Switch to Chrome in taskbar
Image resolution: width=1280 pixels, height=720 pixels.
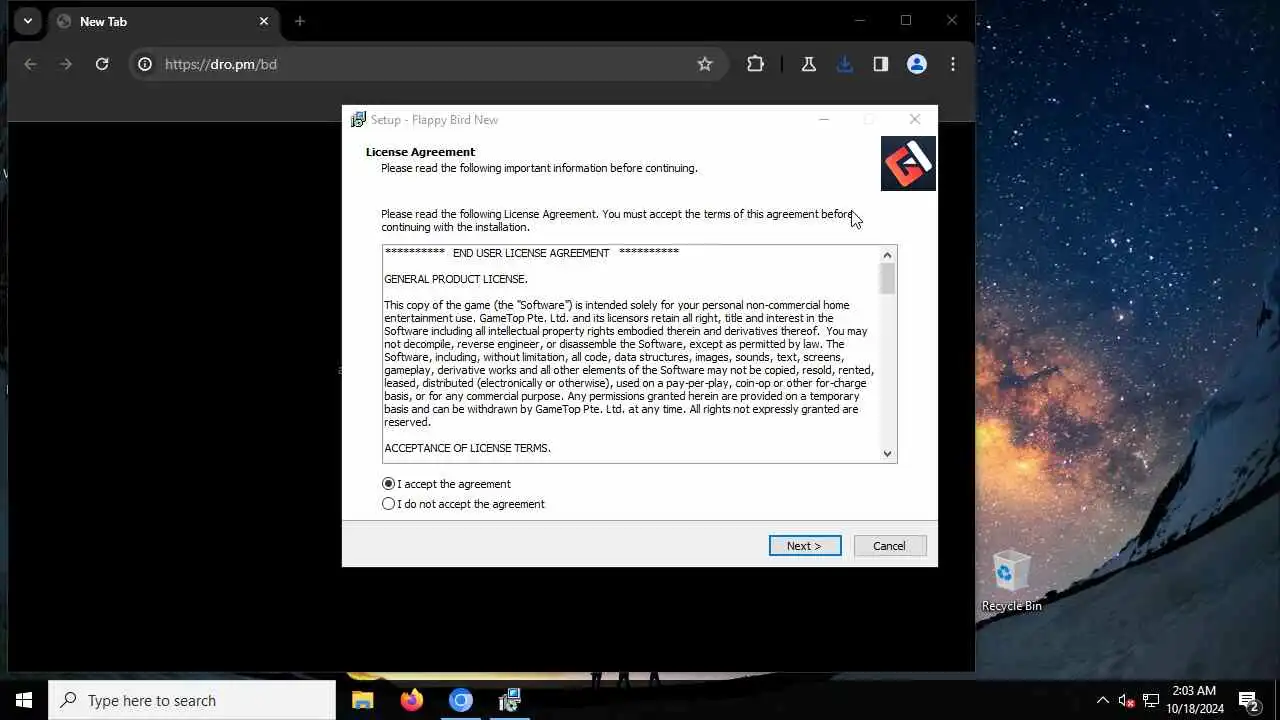coord(460,700)
